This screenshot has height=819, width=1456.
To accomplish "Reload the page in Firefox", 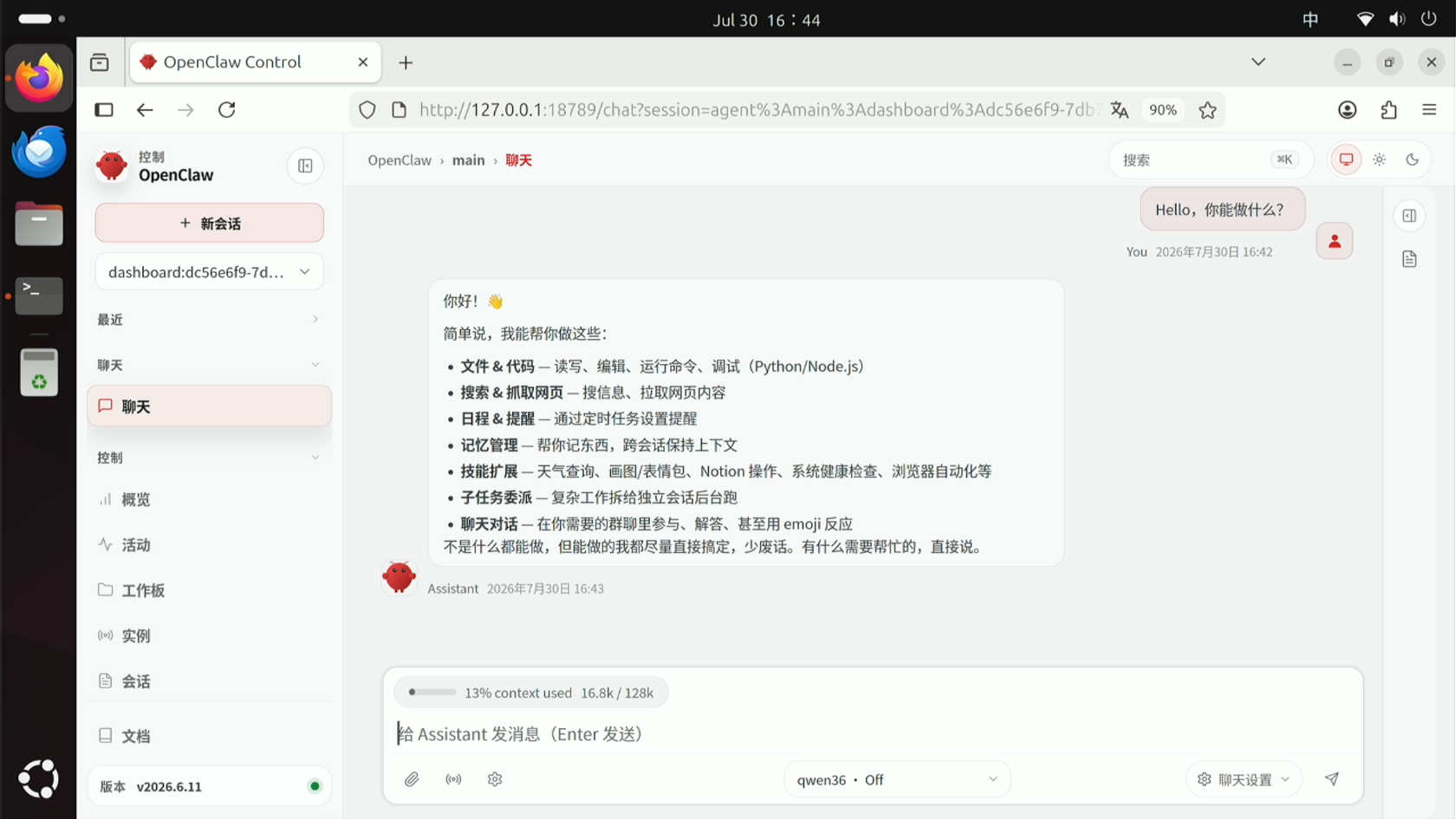I will (227, 110).
